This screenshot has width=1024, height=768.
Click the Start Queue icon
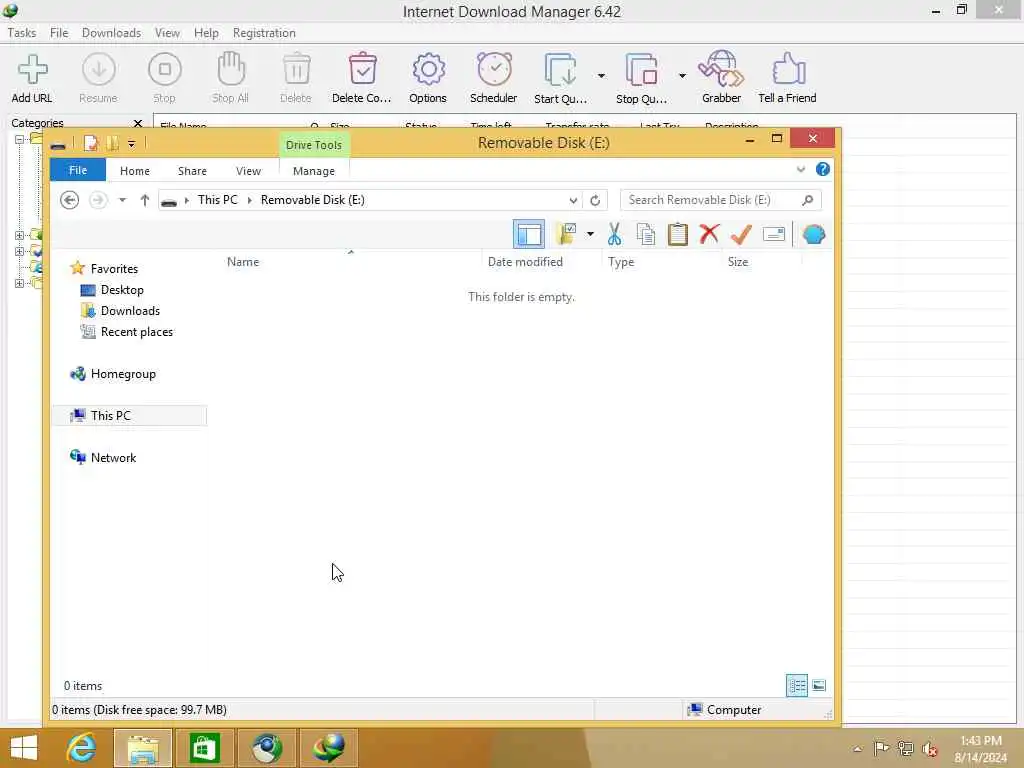560,78
